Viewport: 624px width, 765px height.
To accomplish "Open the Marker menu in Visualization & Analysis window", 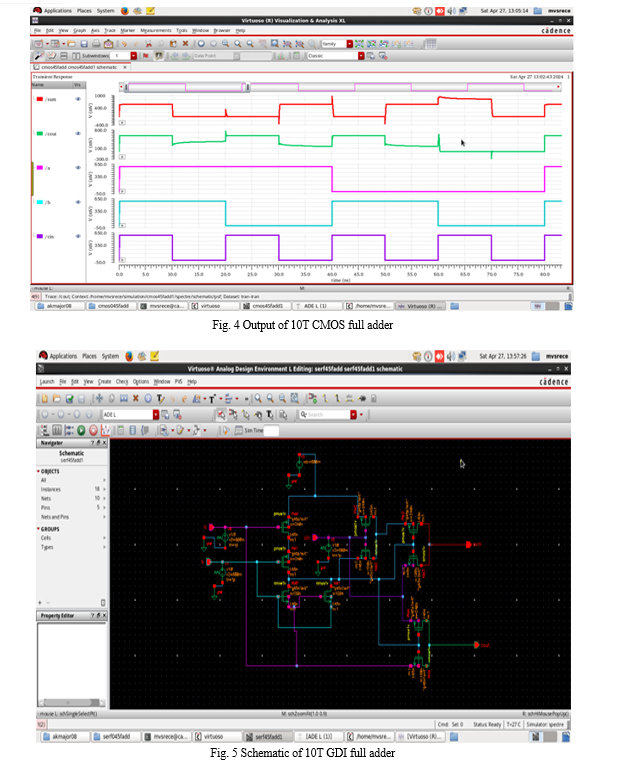I will point(127,30).
